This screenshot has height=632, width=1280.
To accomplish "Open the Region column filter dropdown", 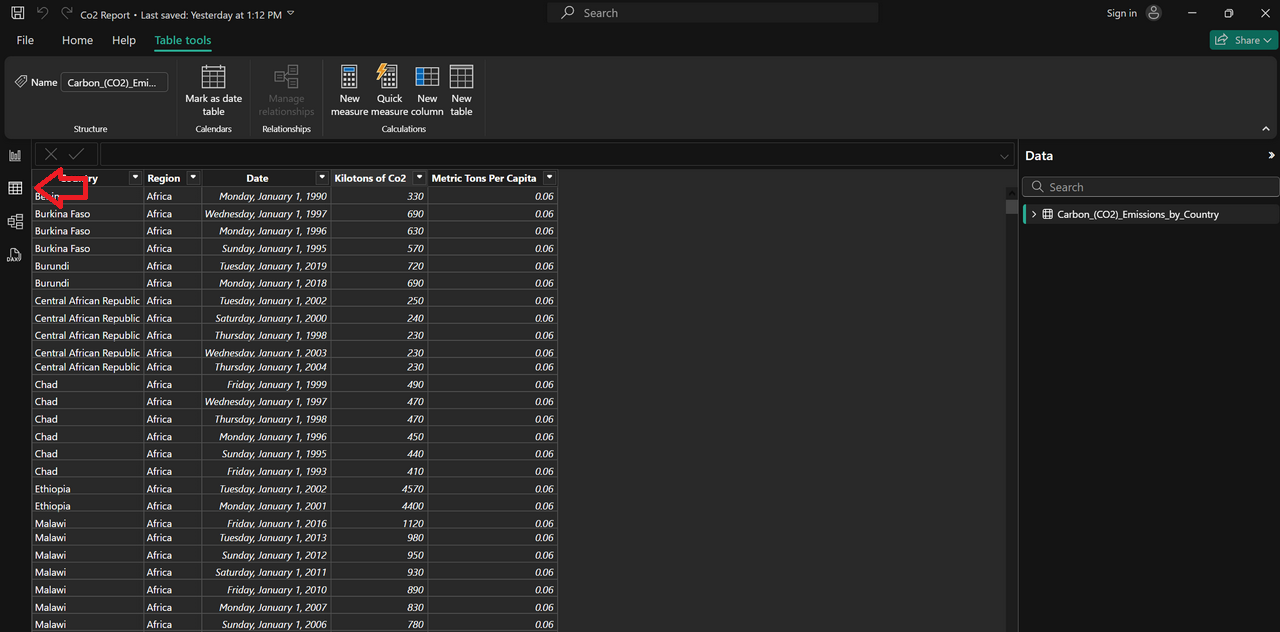I will coord(193,178).
